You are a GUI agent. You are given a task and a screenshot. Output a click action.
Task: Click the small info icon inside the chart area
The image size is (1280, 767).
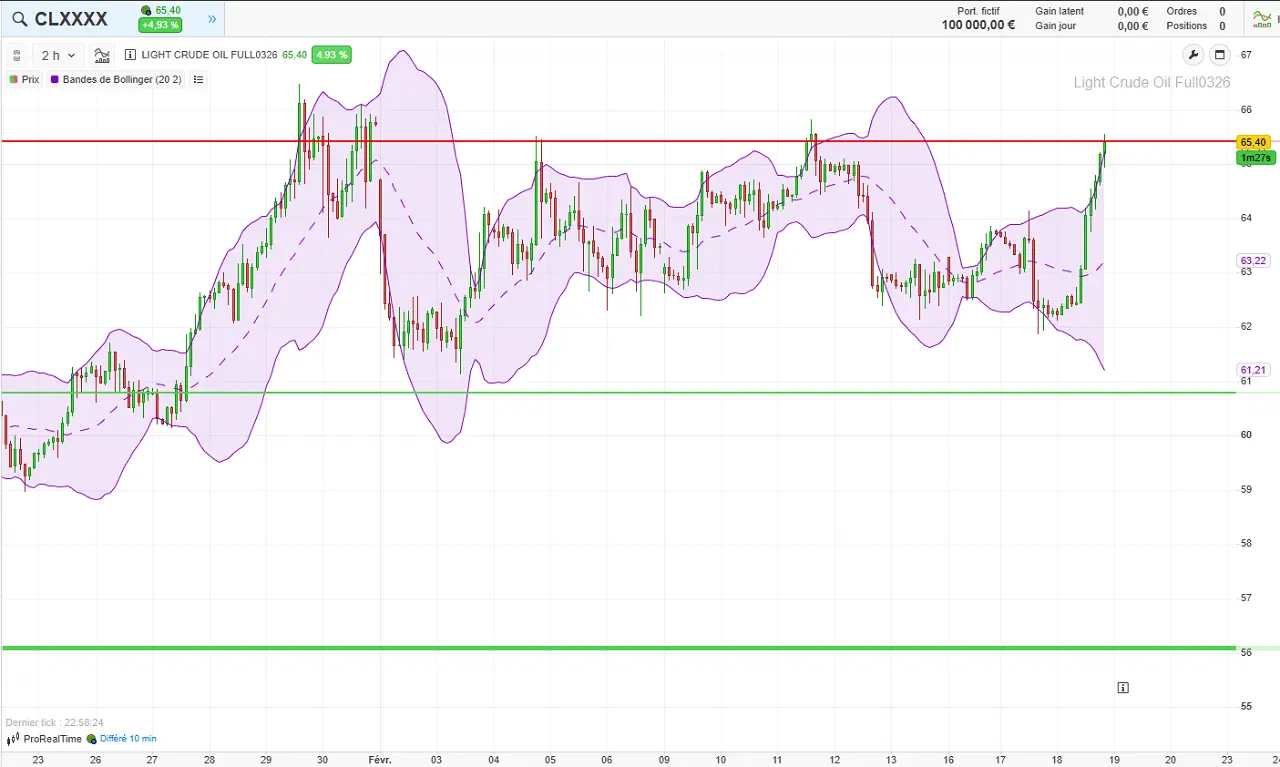tap(1123, 687)
